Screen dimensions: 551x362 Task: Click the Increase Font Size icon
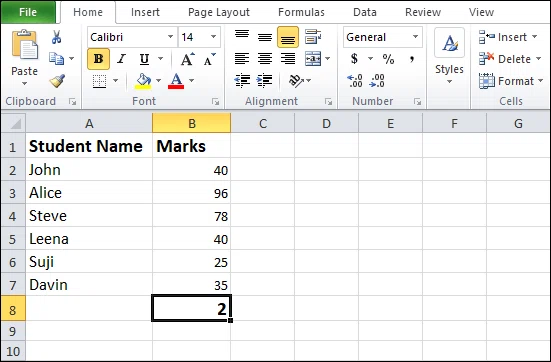pos(187,59)
